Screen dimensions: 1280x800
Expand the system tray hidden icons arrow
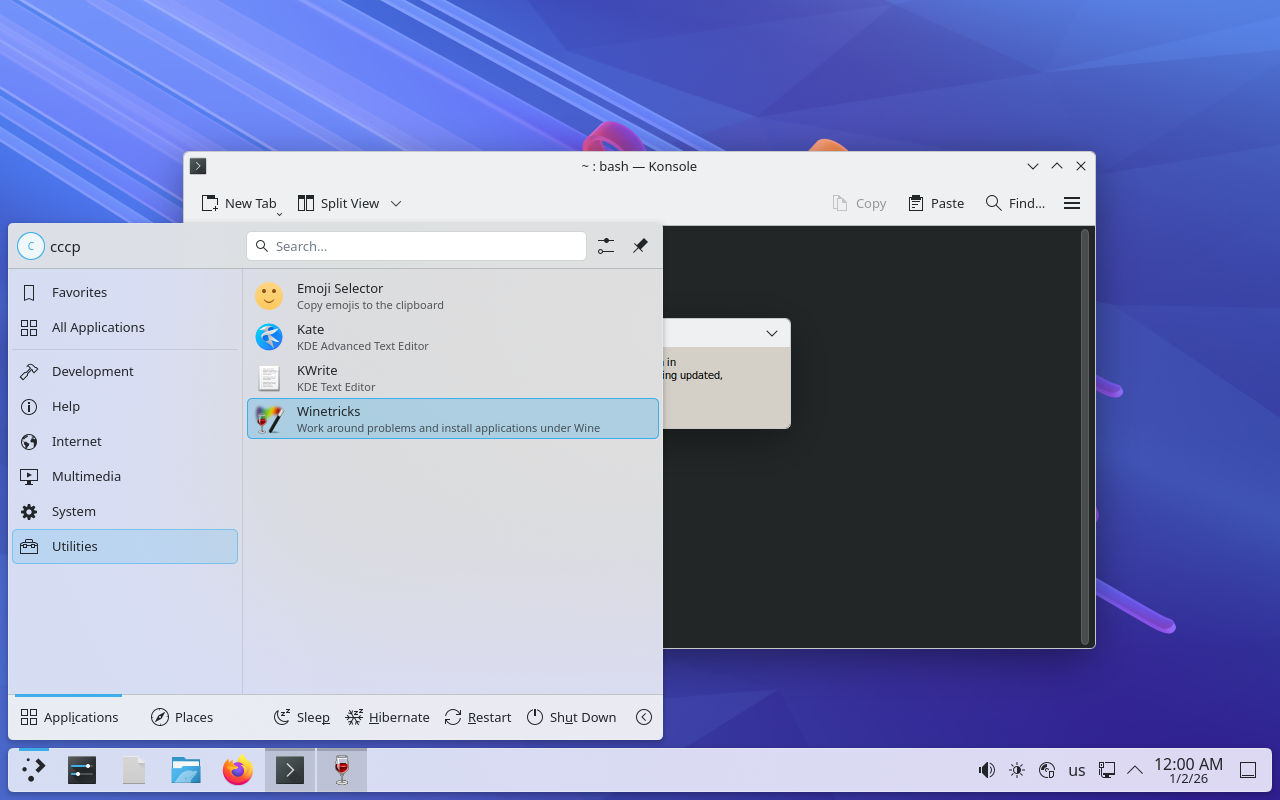pos(1135,770)
